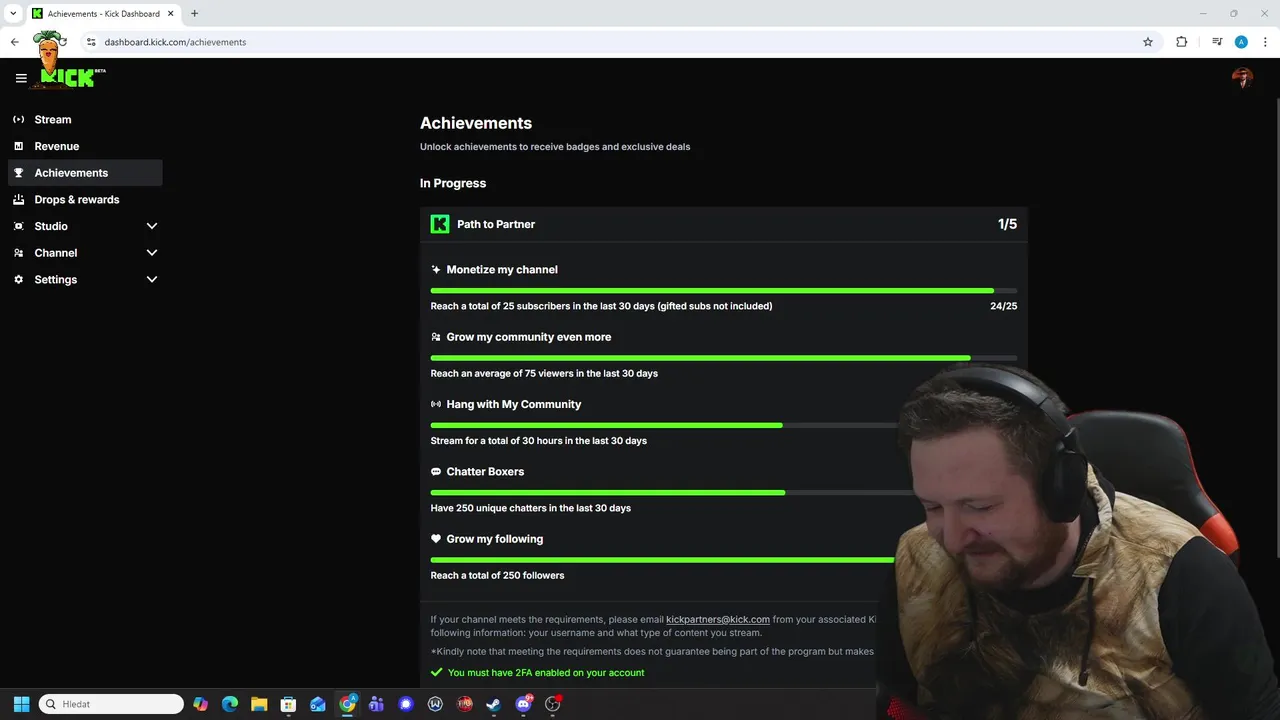The width and height of the screenshot is (1280, 720).
Task: Click the heart icon by Grow my following
Action: 436,539
